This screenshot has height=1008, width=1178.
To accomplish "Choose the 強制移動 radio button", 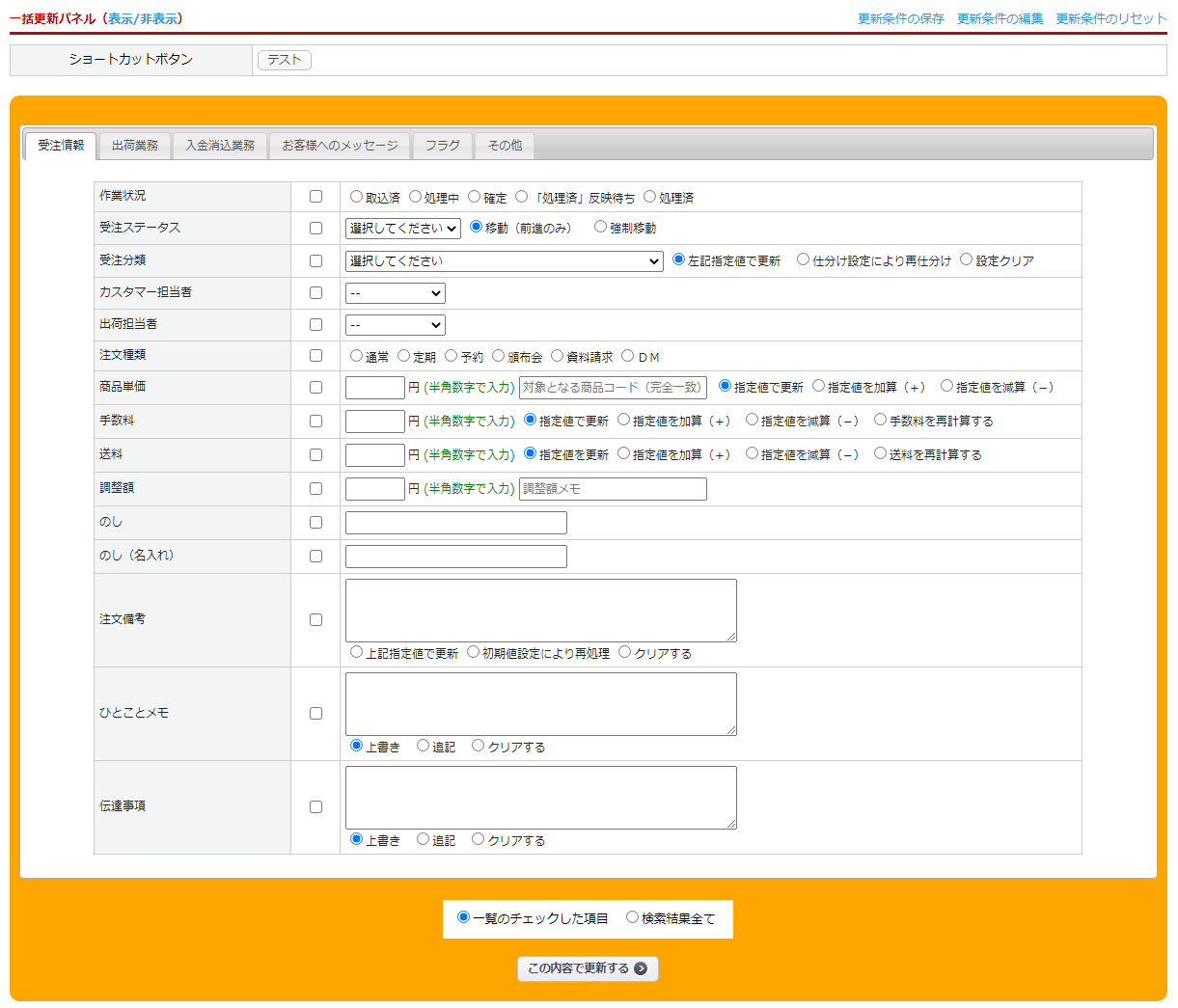I will [601, 228].
